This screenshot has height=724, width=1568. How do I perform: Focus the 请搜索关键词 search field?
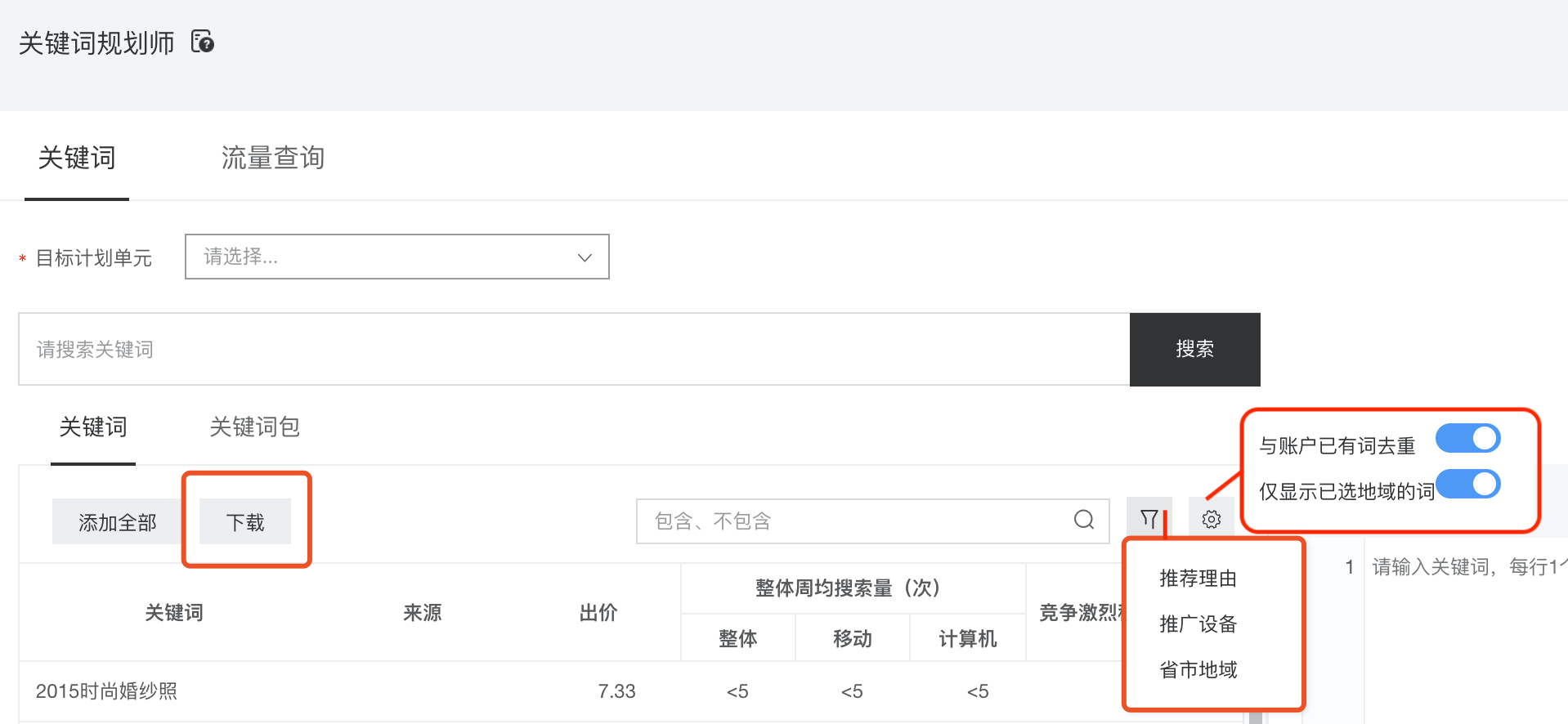tap(572, 350)
